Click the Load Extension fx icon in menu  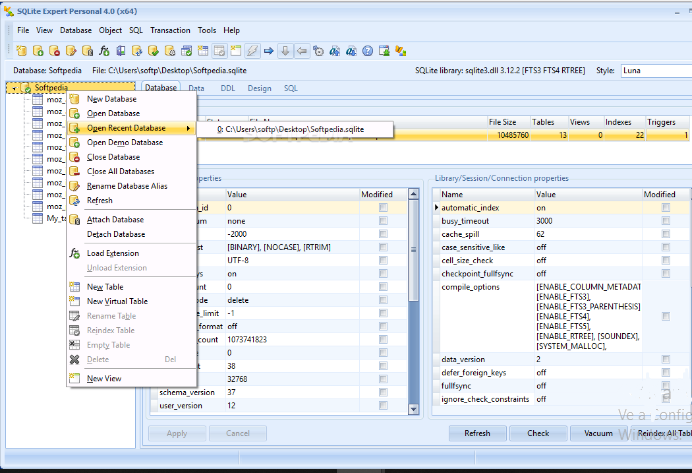click(x=75, y=253)
